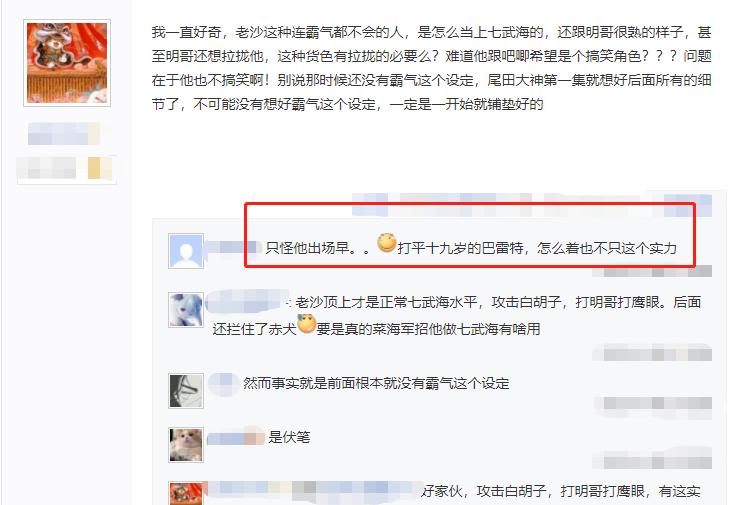Open the blurred username before '然而事实就是'
Screen dimensions: 735x505
click(x=222, y=383)
